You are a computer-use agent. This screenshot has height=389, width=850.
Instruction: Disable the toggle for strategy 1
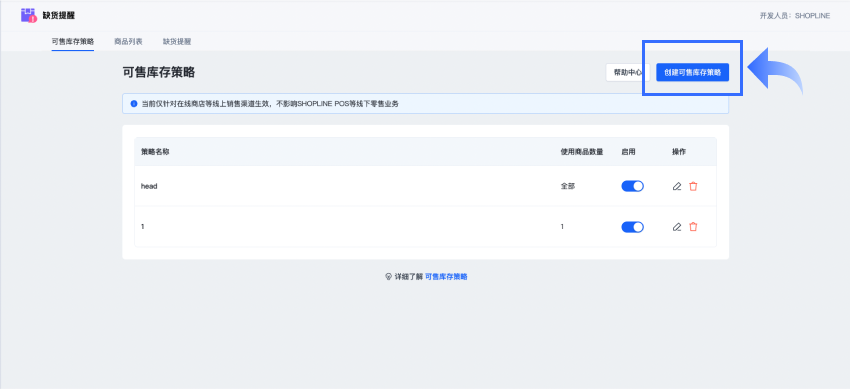coord(632,227)
